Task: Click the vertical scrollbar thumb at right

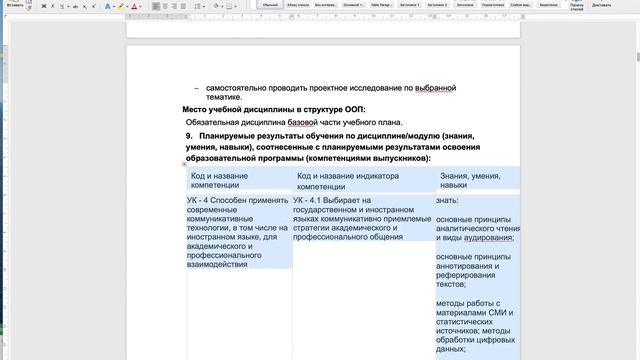Action: [638, 56]
